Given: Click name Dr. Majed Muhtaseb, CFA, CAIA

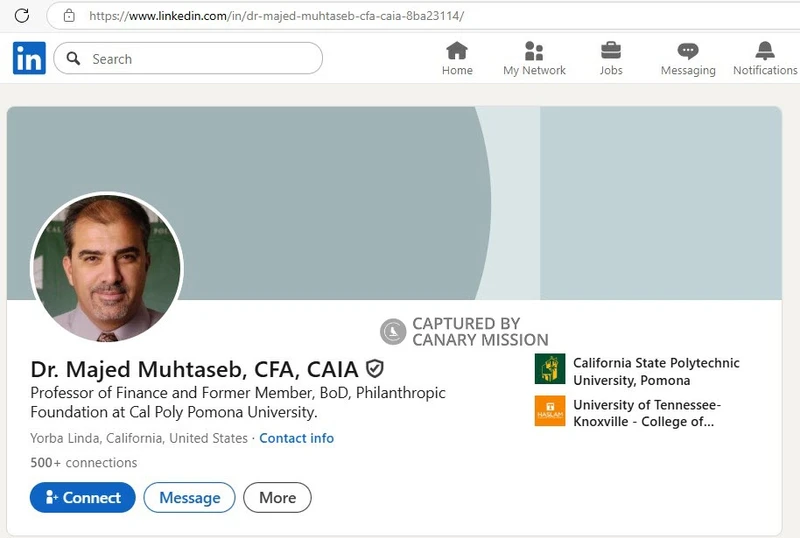Looking at the screenshot, I should (194, 369).
